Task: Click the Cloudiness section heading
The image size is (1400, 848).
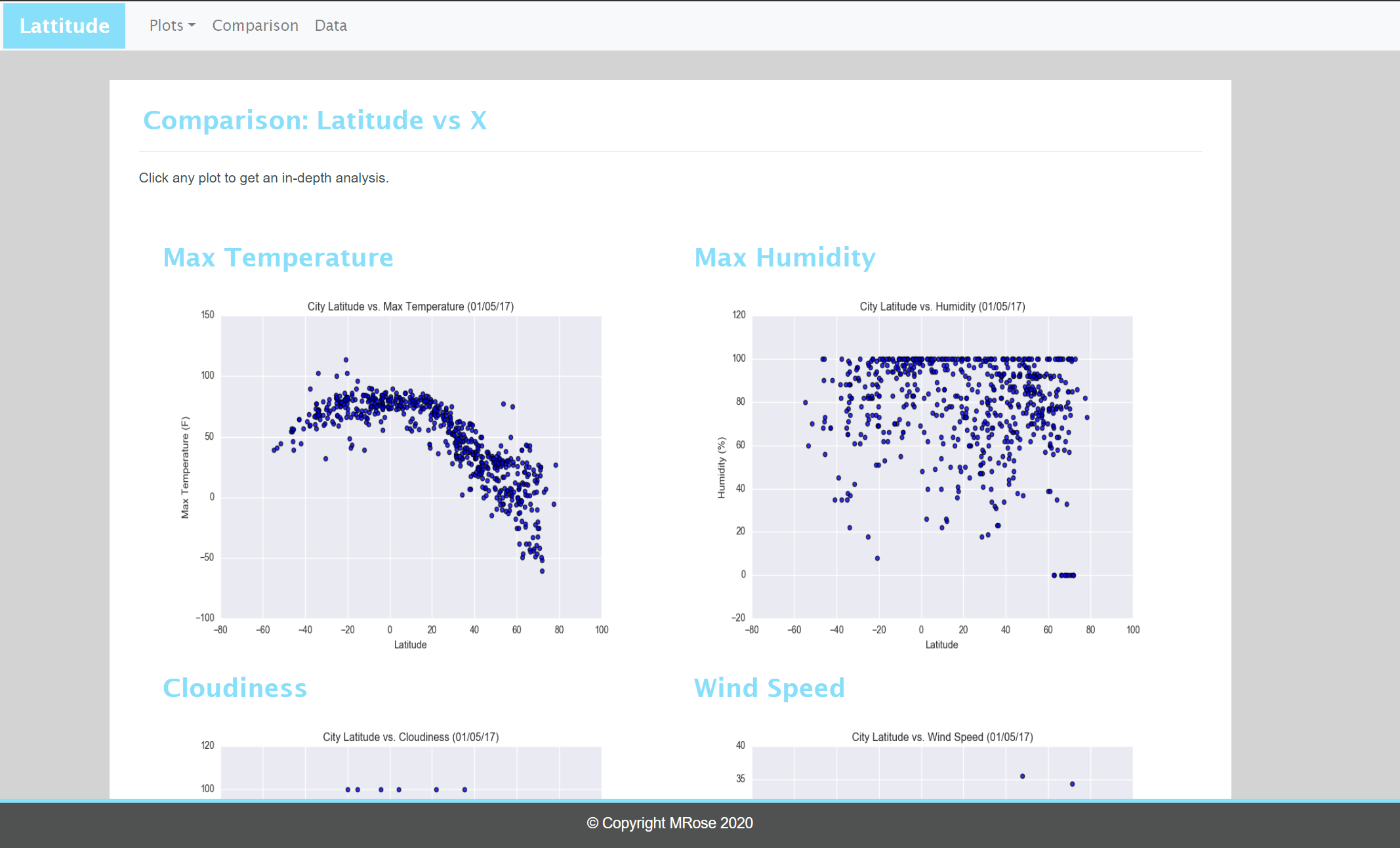Action: 234,689
